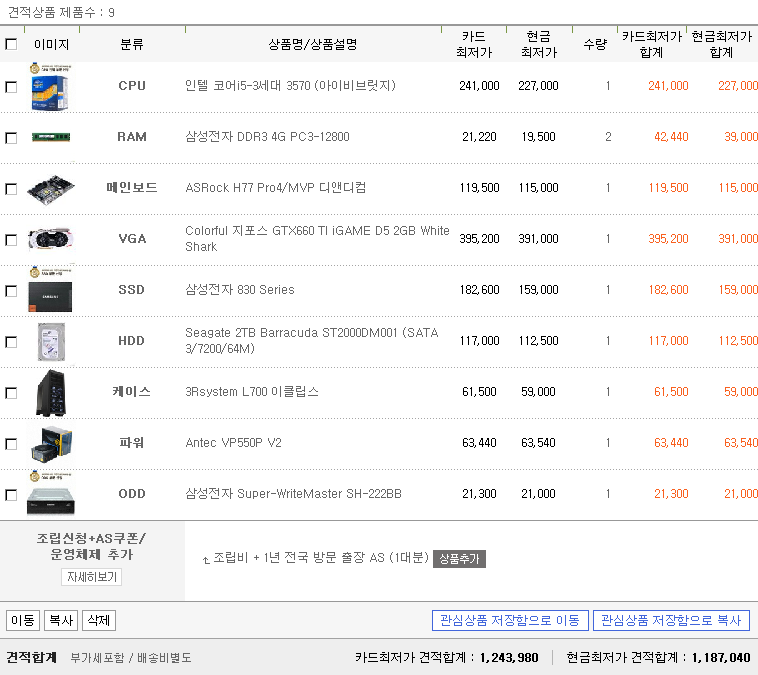758x675 pixels.
Task: Check the HDD row checkbox
Action: point(11,342)
